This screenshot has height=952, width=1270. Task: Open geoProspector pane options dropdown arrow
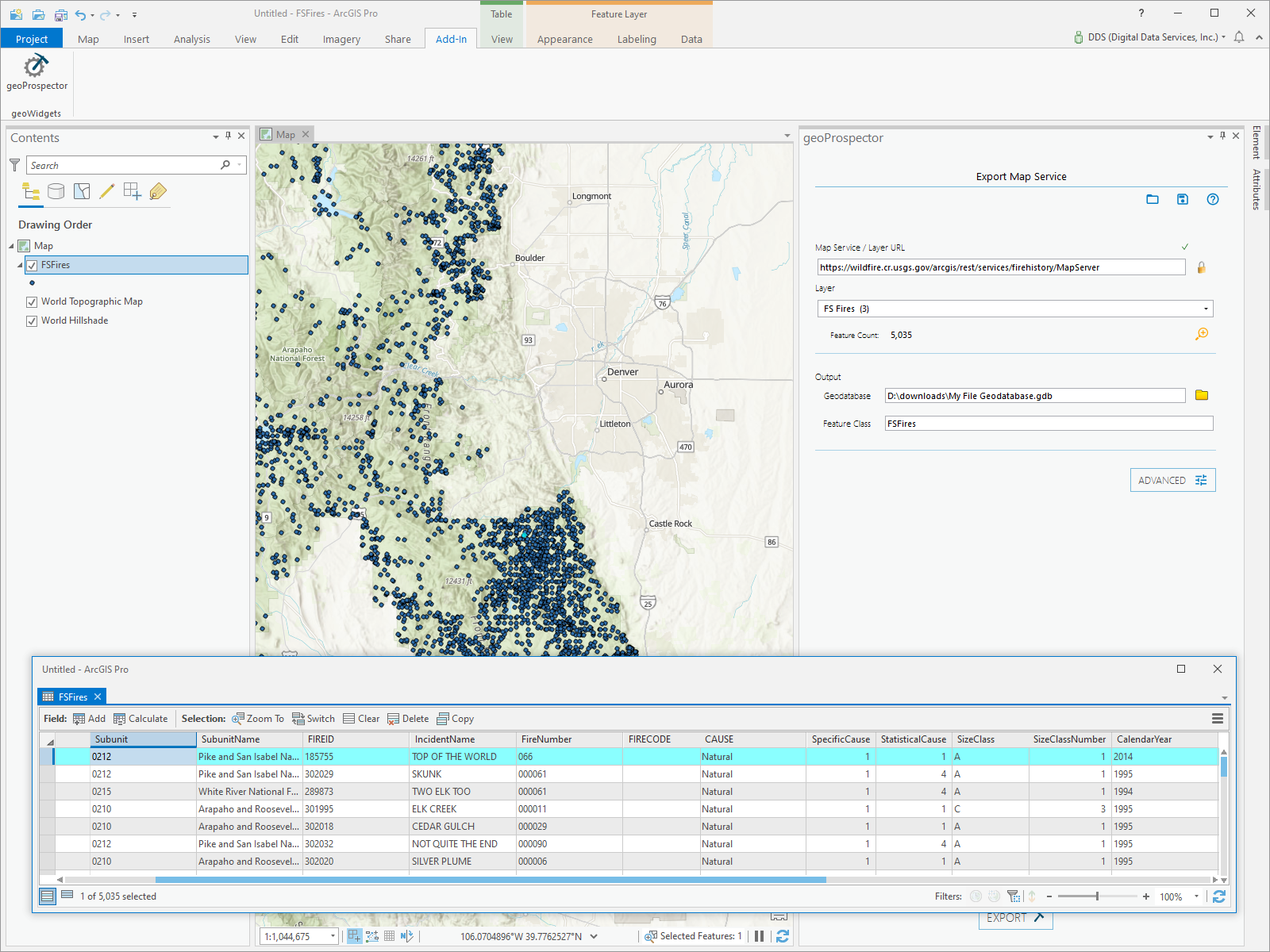1210,136
